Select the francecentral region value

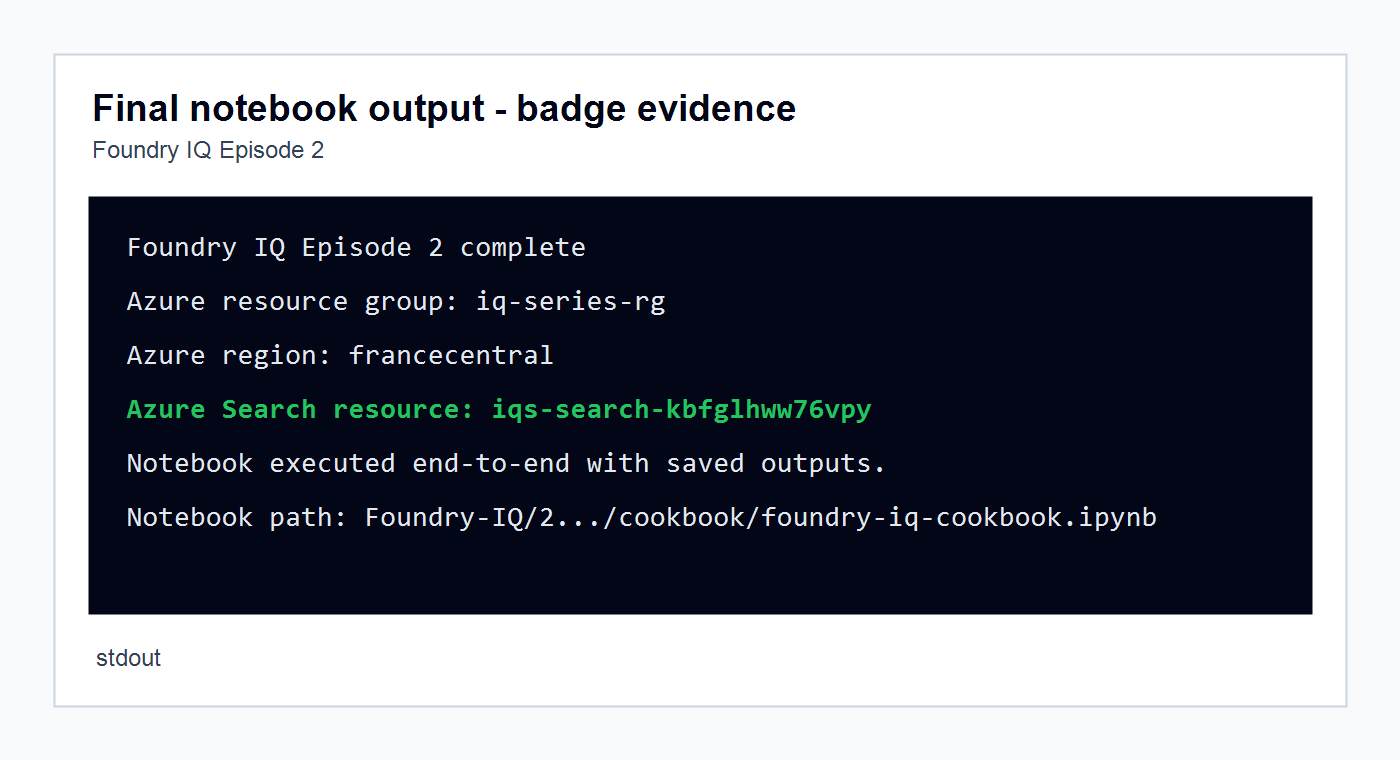(x=451, y=355)
